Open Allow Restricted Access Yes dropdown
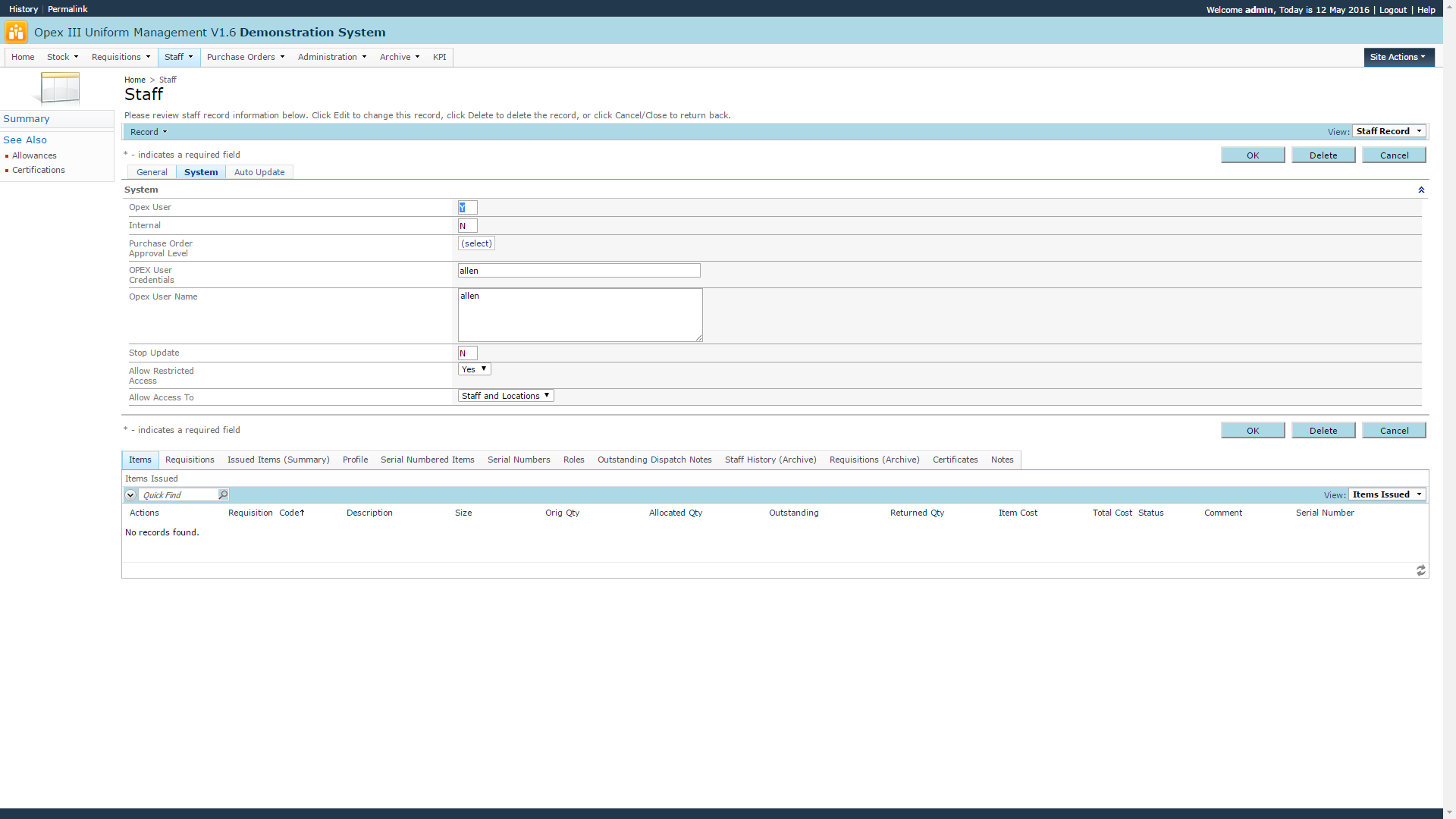Screen dimensions: 1456x819 (475, 369)
